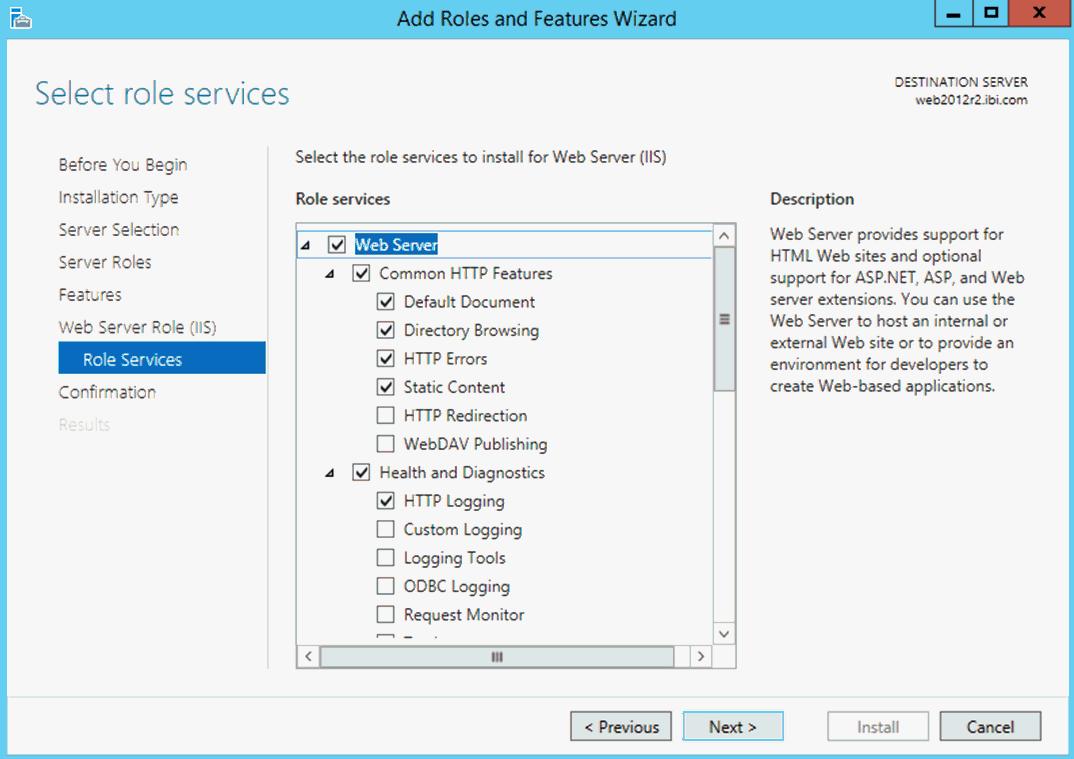Collapse the Common HTTP Features node
Screen dimensions: 1074x759
point(330,274)
